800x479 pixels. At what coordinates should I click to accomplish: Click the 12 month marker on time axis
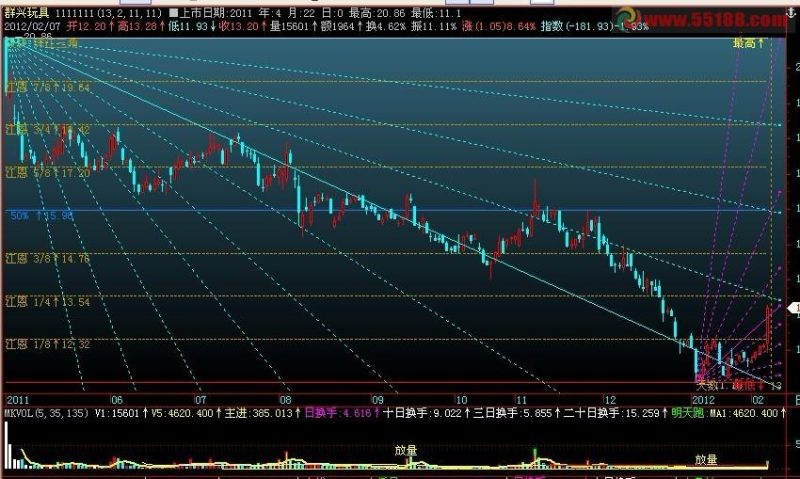[x=610, y=400]
